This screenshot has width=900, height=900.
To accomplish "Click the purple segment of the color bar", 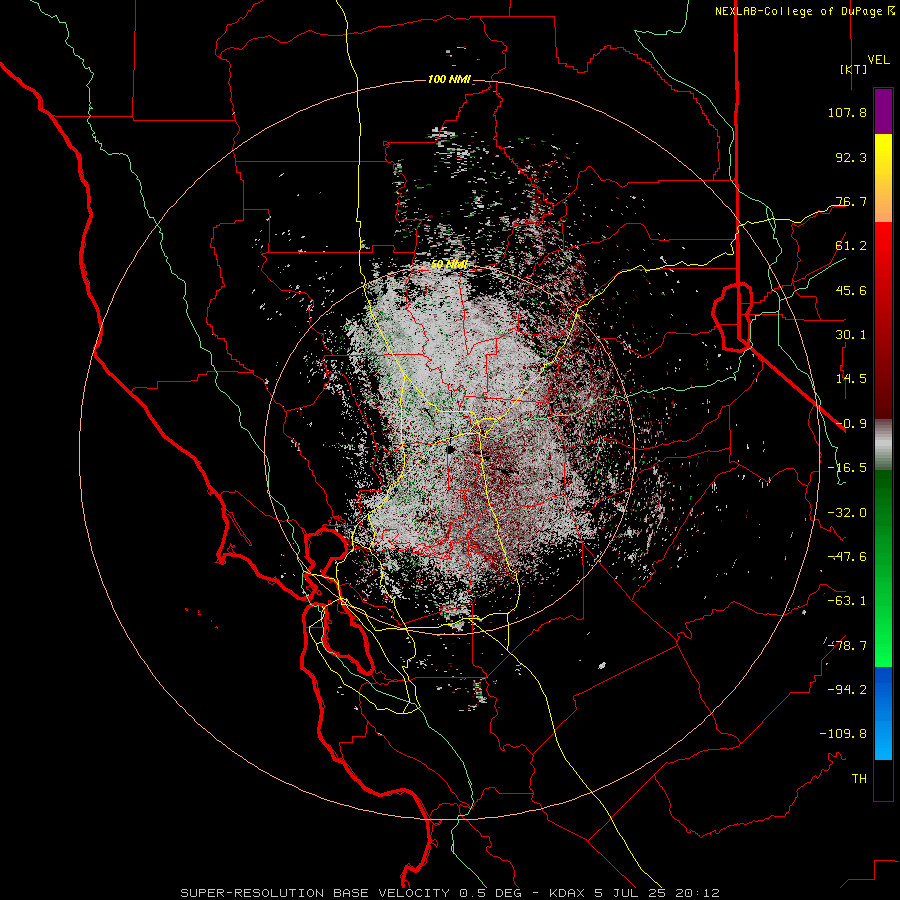I will click(x=883, y=111).
